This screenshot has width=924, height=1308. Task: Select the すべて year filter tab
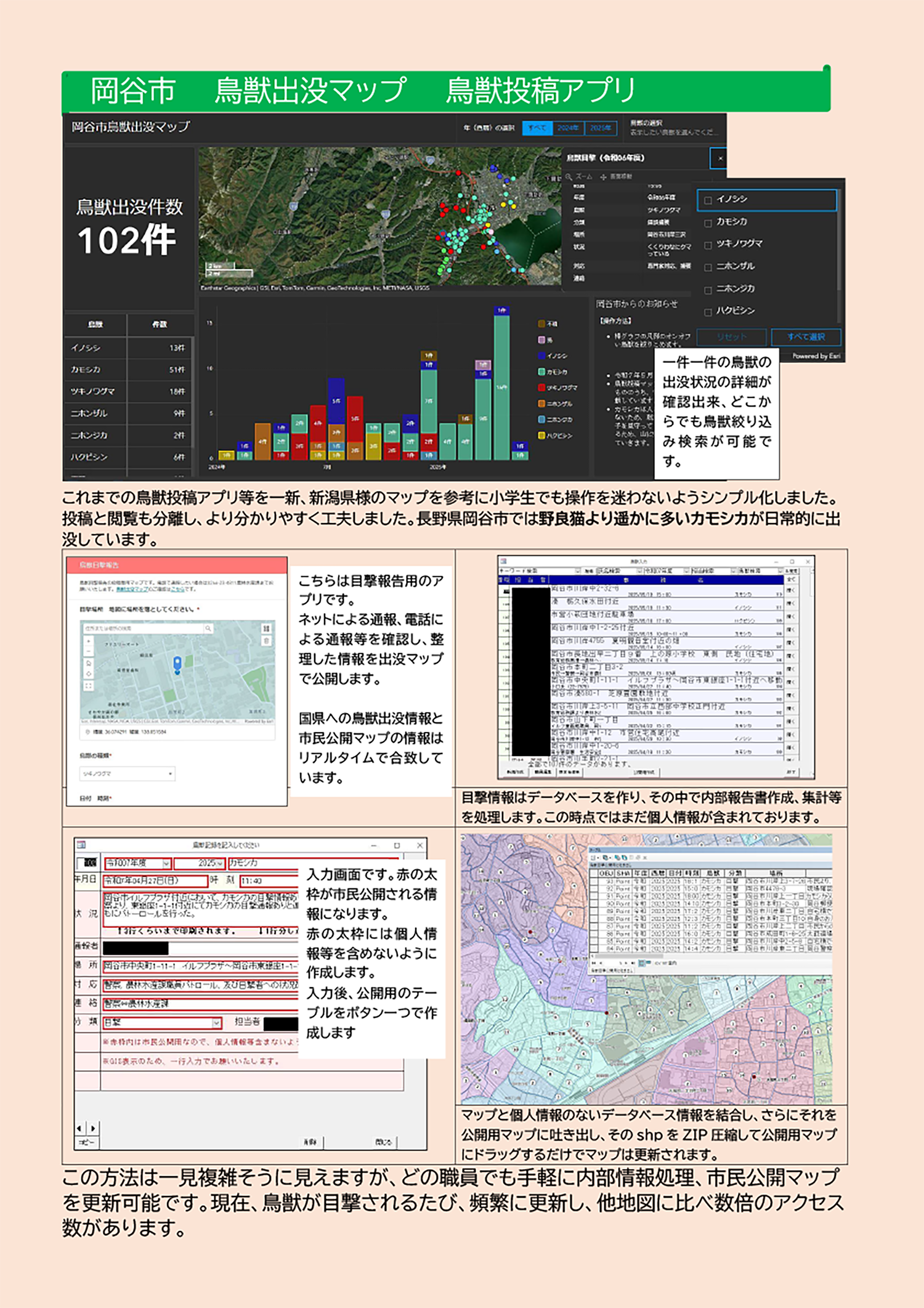pyautogui.click(x=537, y=128)
